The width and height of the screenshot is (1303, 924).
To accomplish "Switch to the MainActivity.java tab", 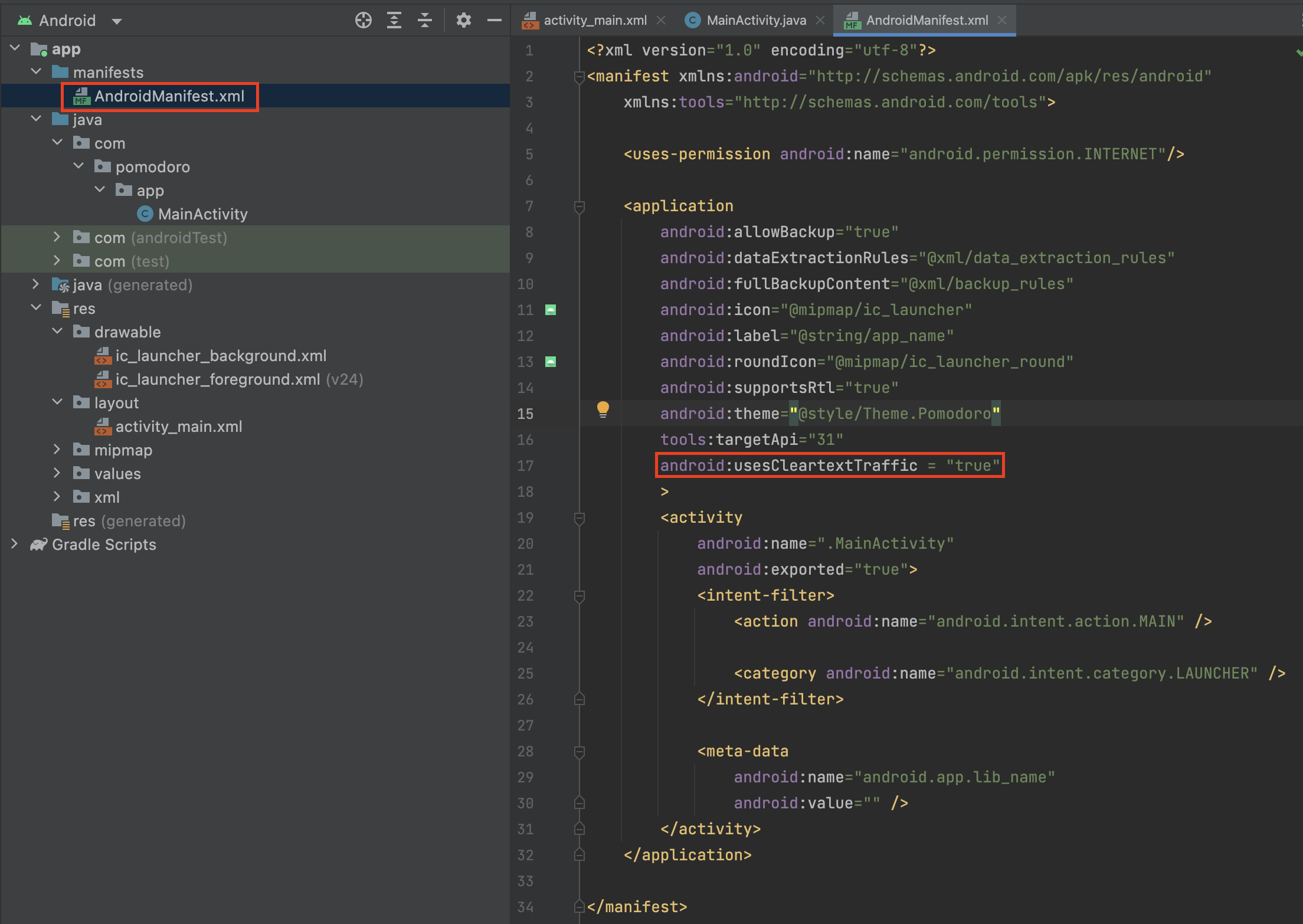I will click(756, 21).
